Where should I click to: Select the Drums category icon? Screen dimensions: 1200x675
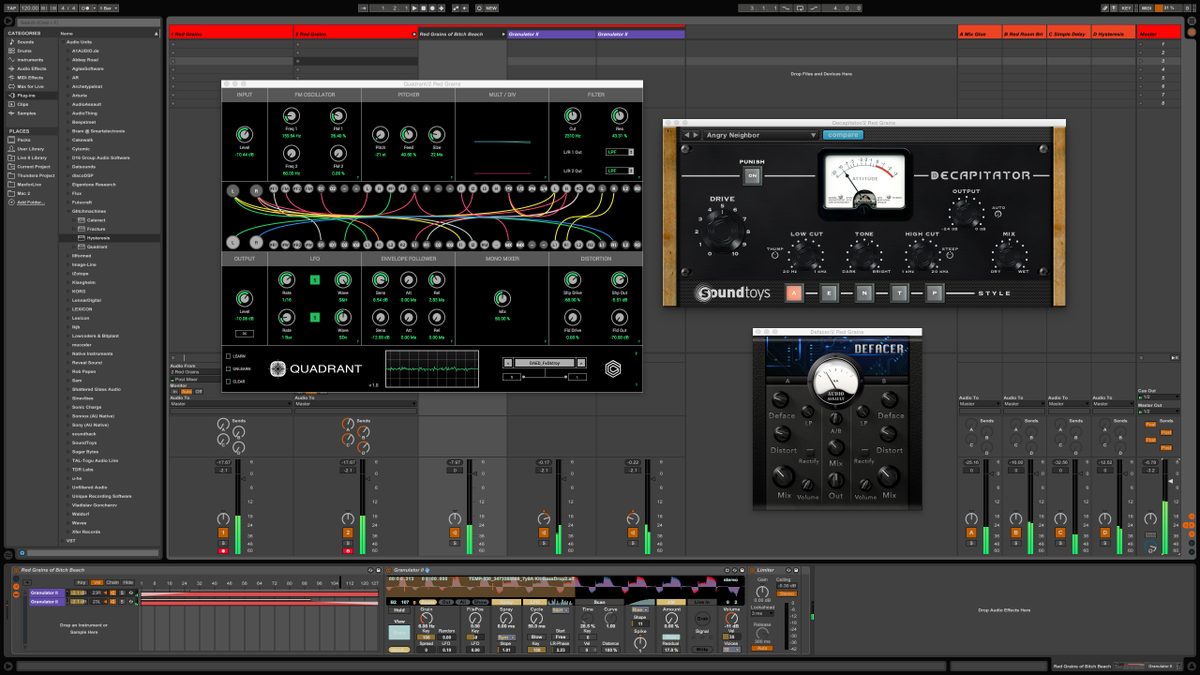12,50
